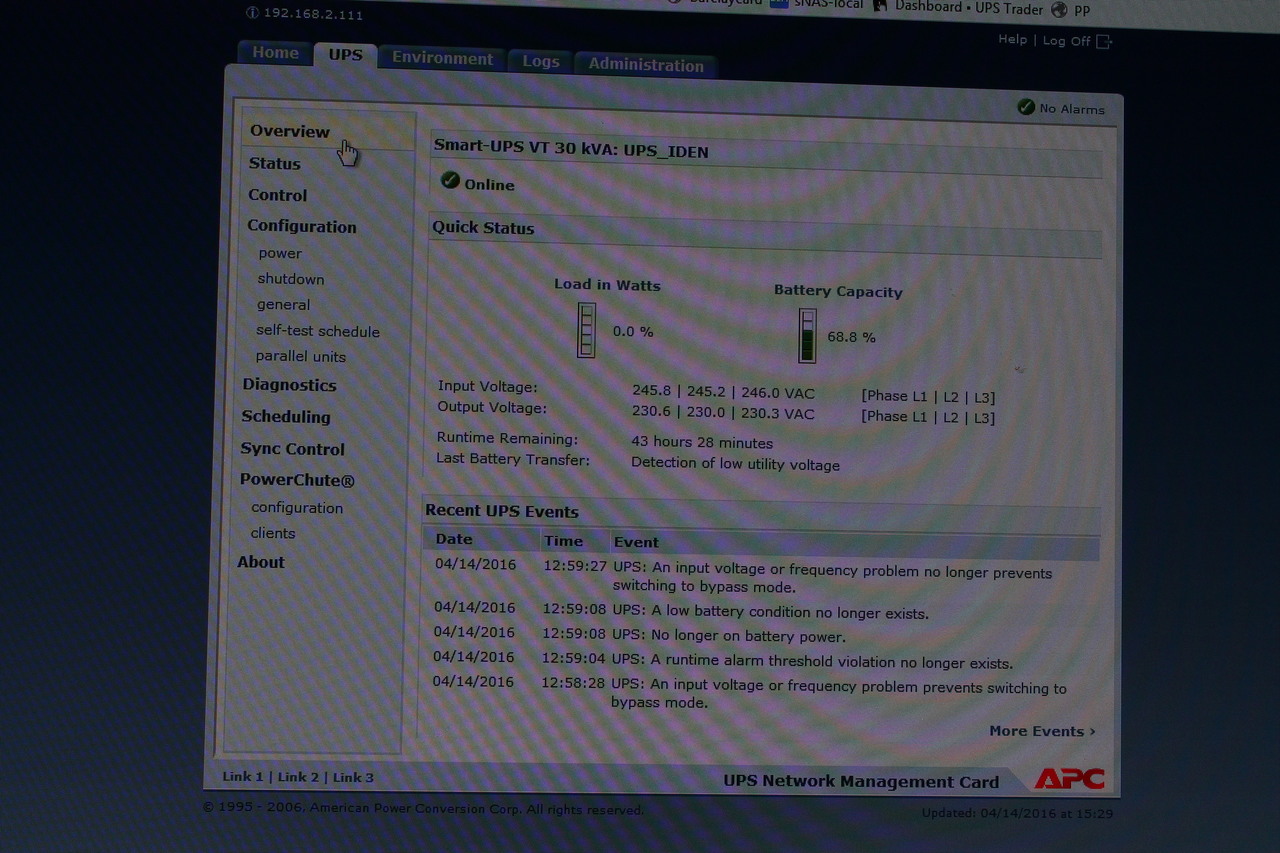Open the Configuration sidebar heading
Image resolution: width=1280 pixels, height=853 pixels.
click(301, 226)
